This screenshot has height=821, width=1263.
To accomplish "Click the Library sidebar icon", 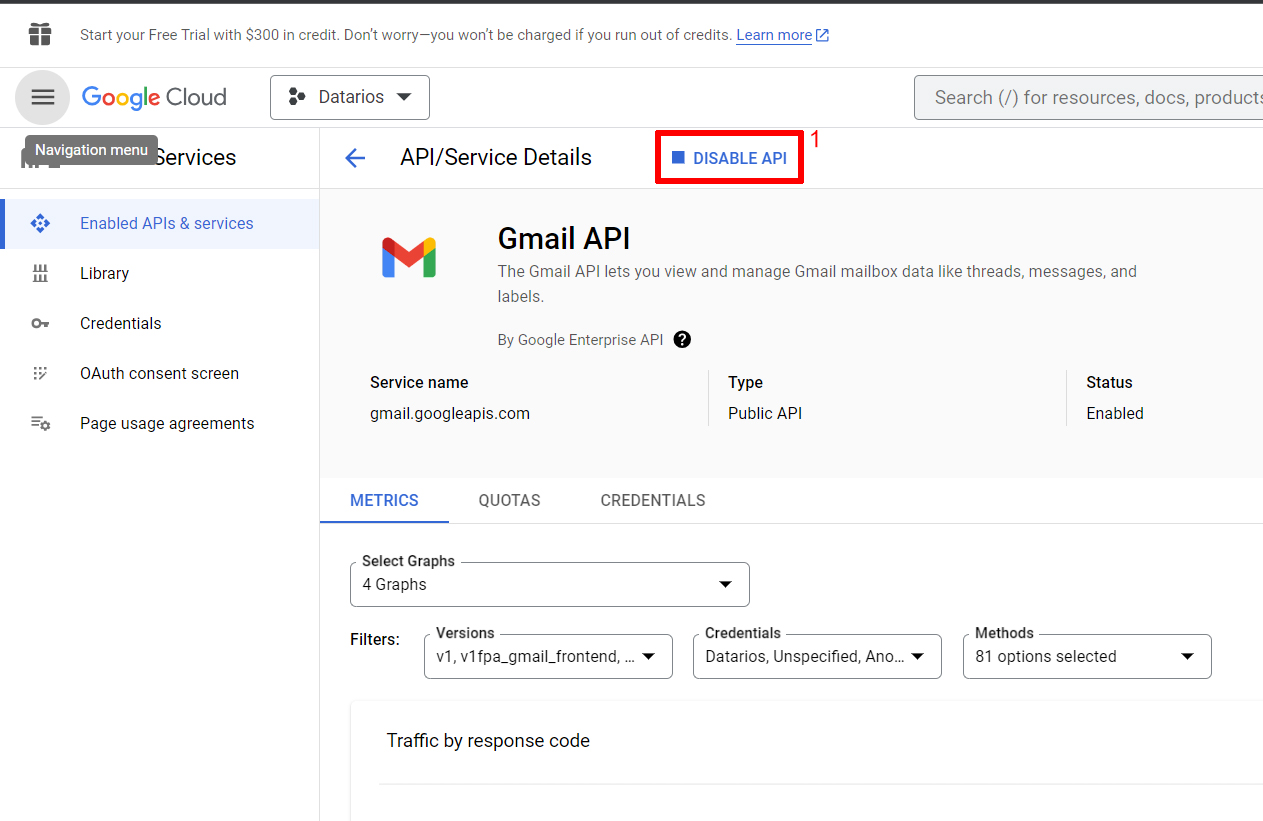I will pyautogui.click(x=40, y=273).
